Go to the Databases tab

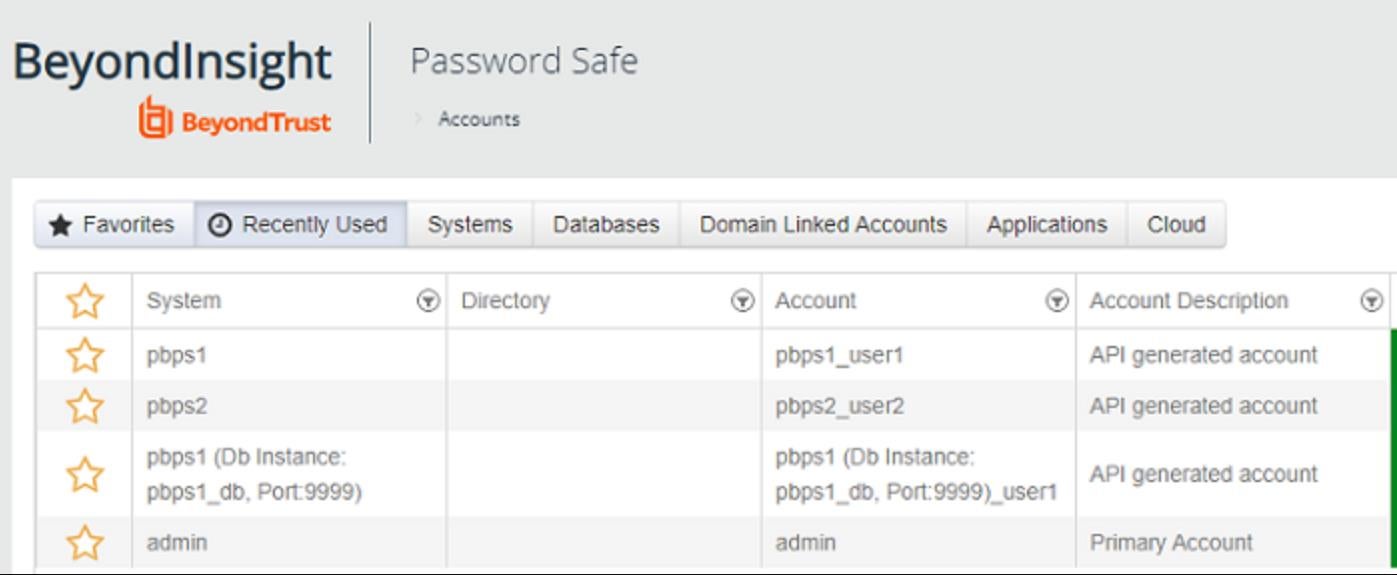[606, 225]
